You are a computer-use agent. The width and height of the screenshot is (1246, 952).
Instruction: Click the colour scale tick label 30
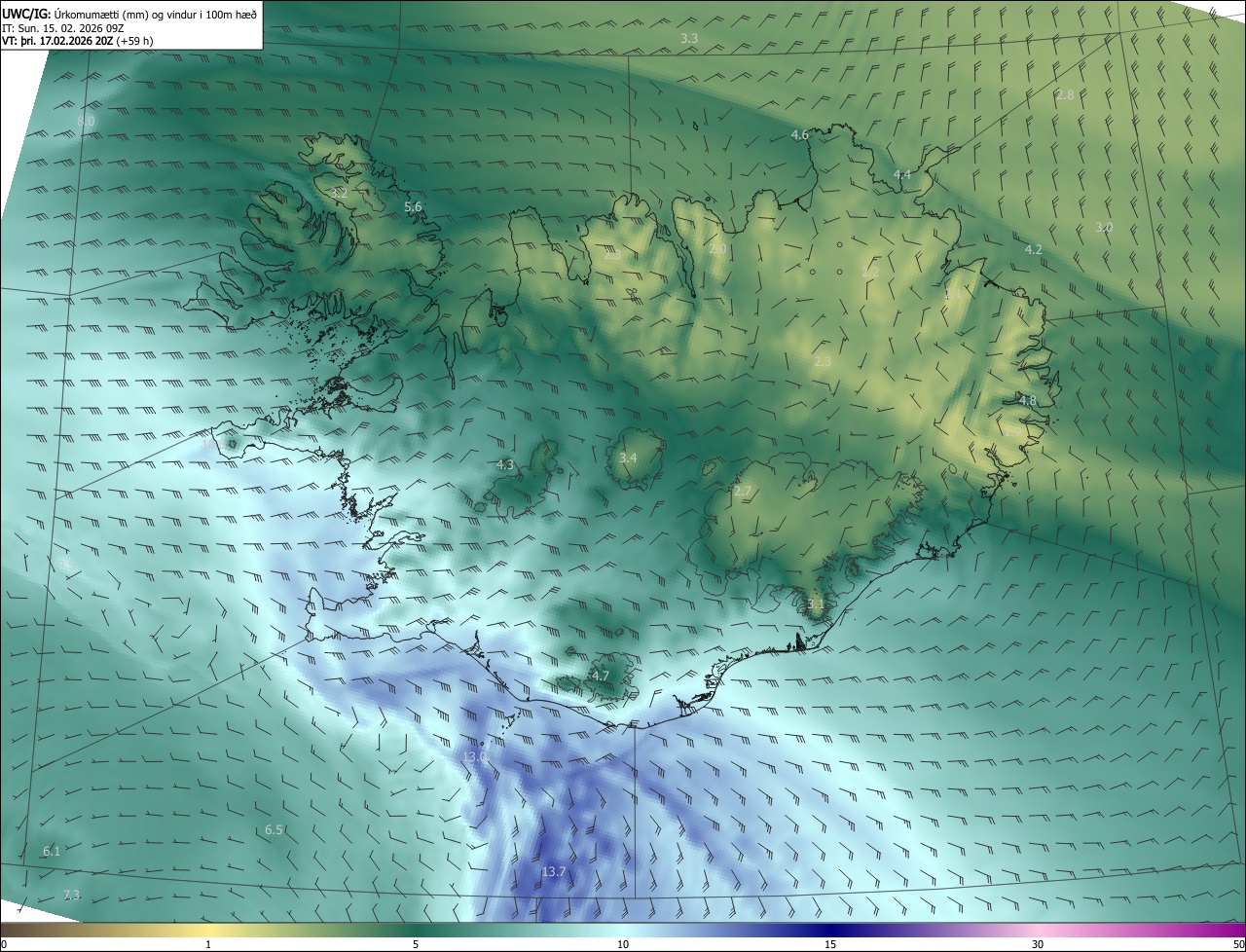coord(1038,944)
